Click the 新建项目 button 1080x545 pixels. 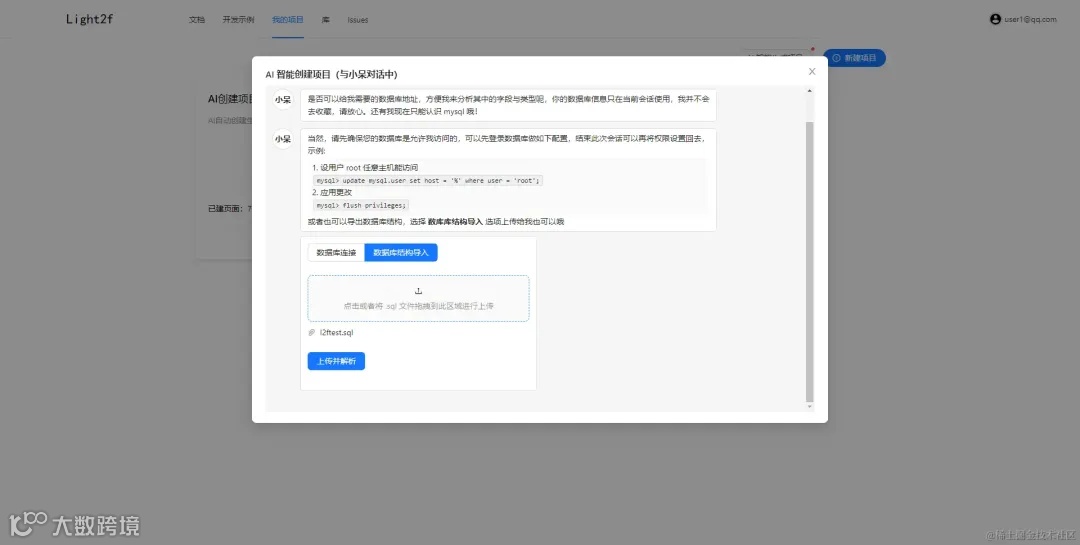pos(854,58)
